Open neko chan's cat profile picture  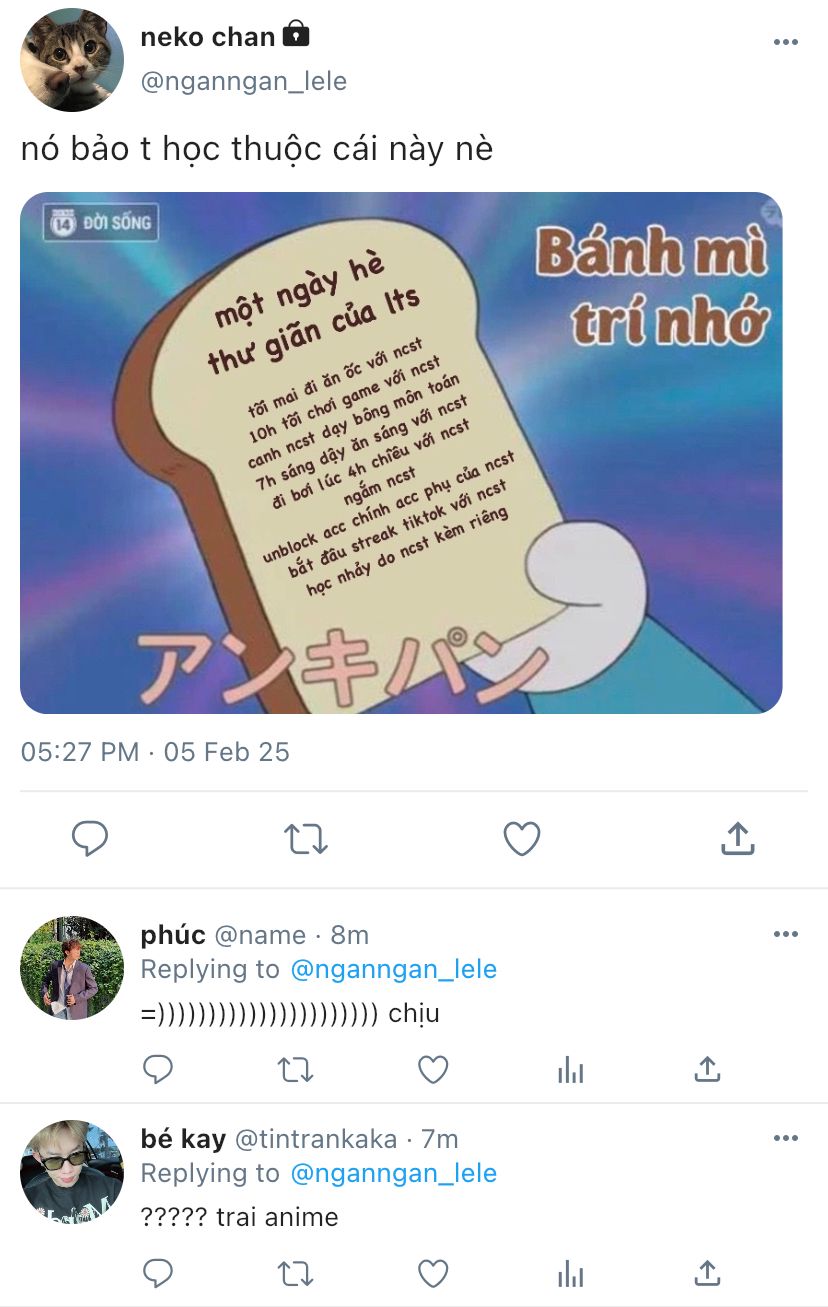click(72, 60)
